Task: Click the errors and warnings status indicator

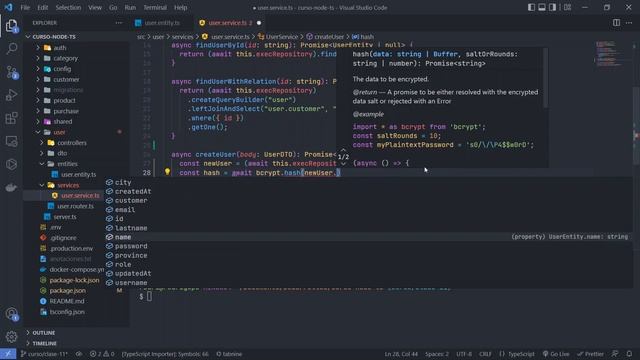Action: [x=102, y=354]
